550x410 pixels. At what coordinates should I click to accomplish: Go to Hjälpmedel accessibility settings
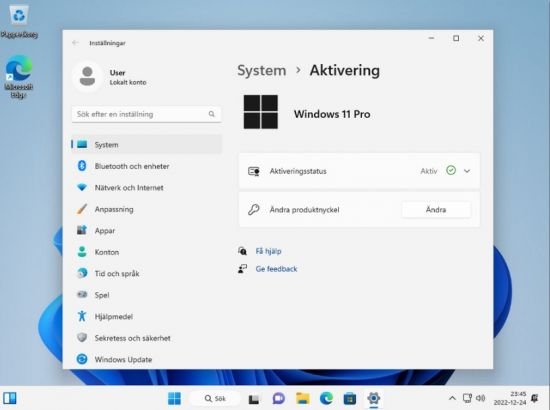tap(147, 316)
